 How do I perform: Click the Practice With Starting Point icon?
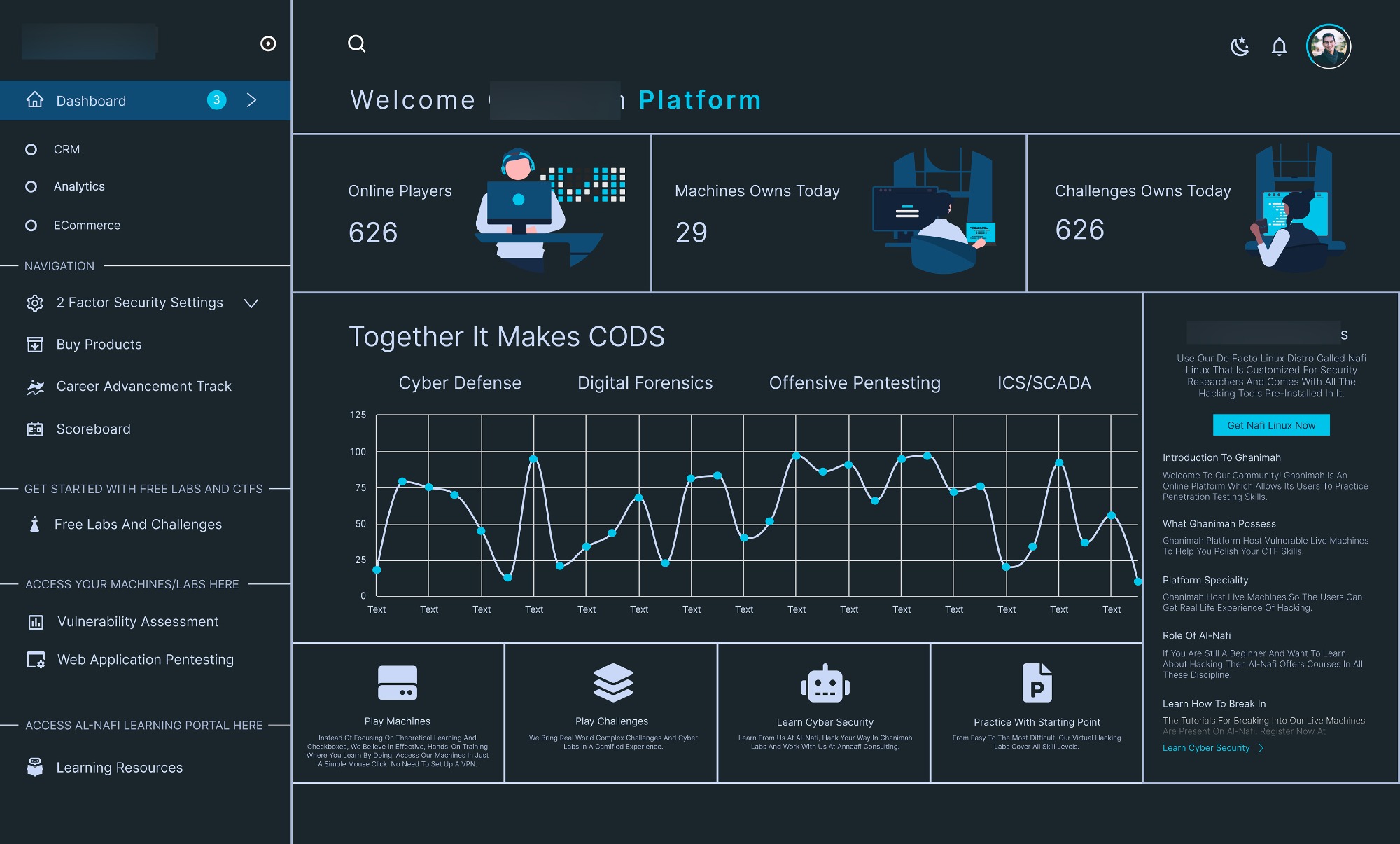click(x=1037, y=683)
